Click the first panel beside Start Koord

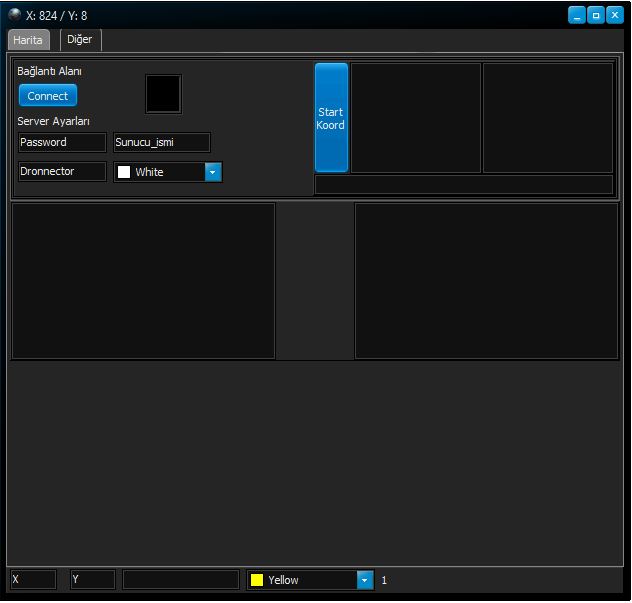pyautogui.click(x=416, y=118)
